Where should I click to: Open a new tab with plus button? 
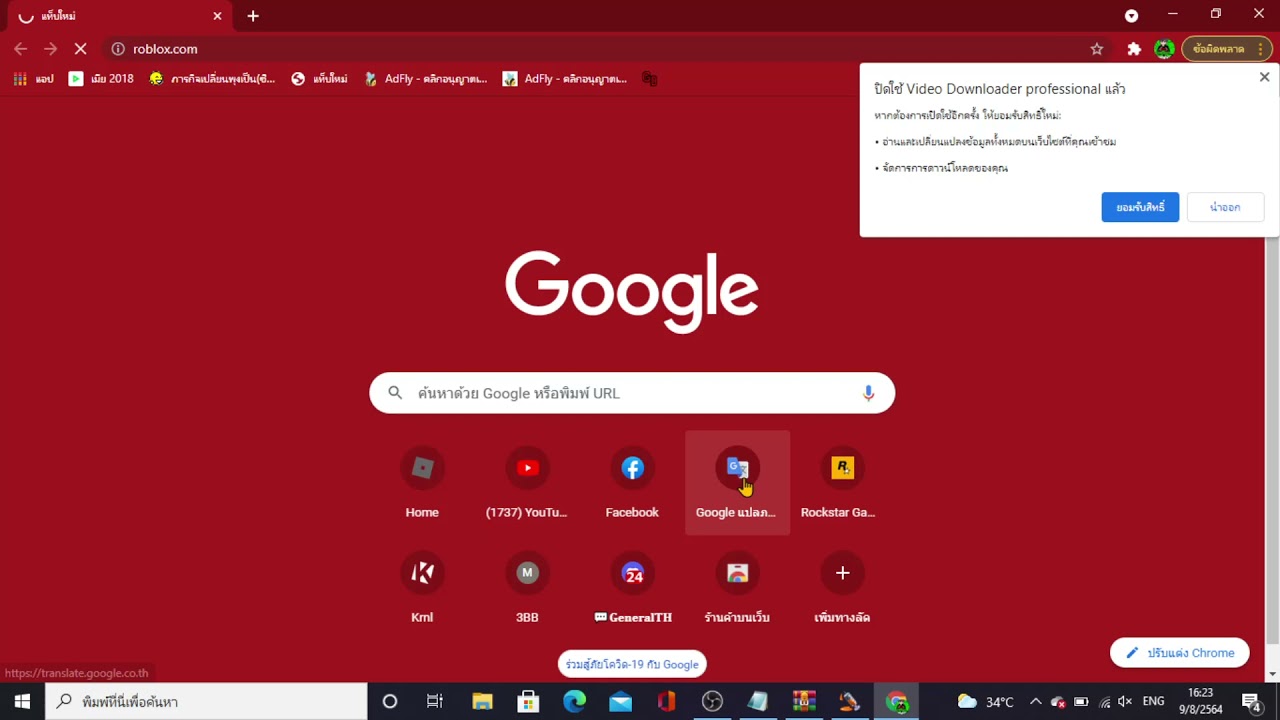click(x=253, y=16)
